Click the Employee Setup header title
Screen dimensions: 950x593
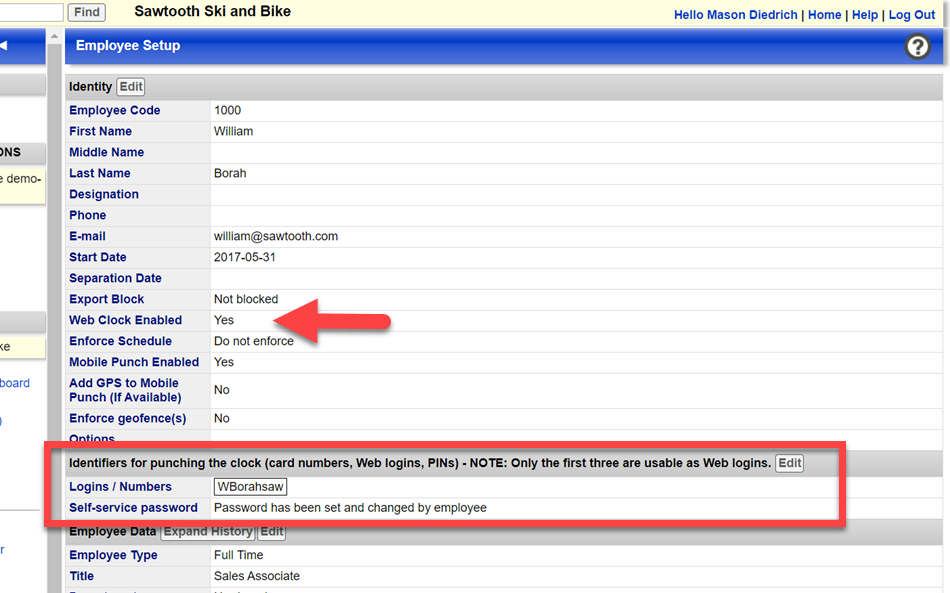128,46
